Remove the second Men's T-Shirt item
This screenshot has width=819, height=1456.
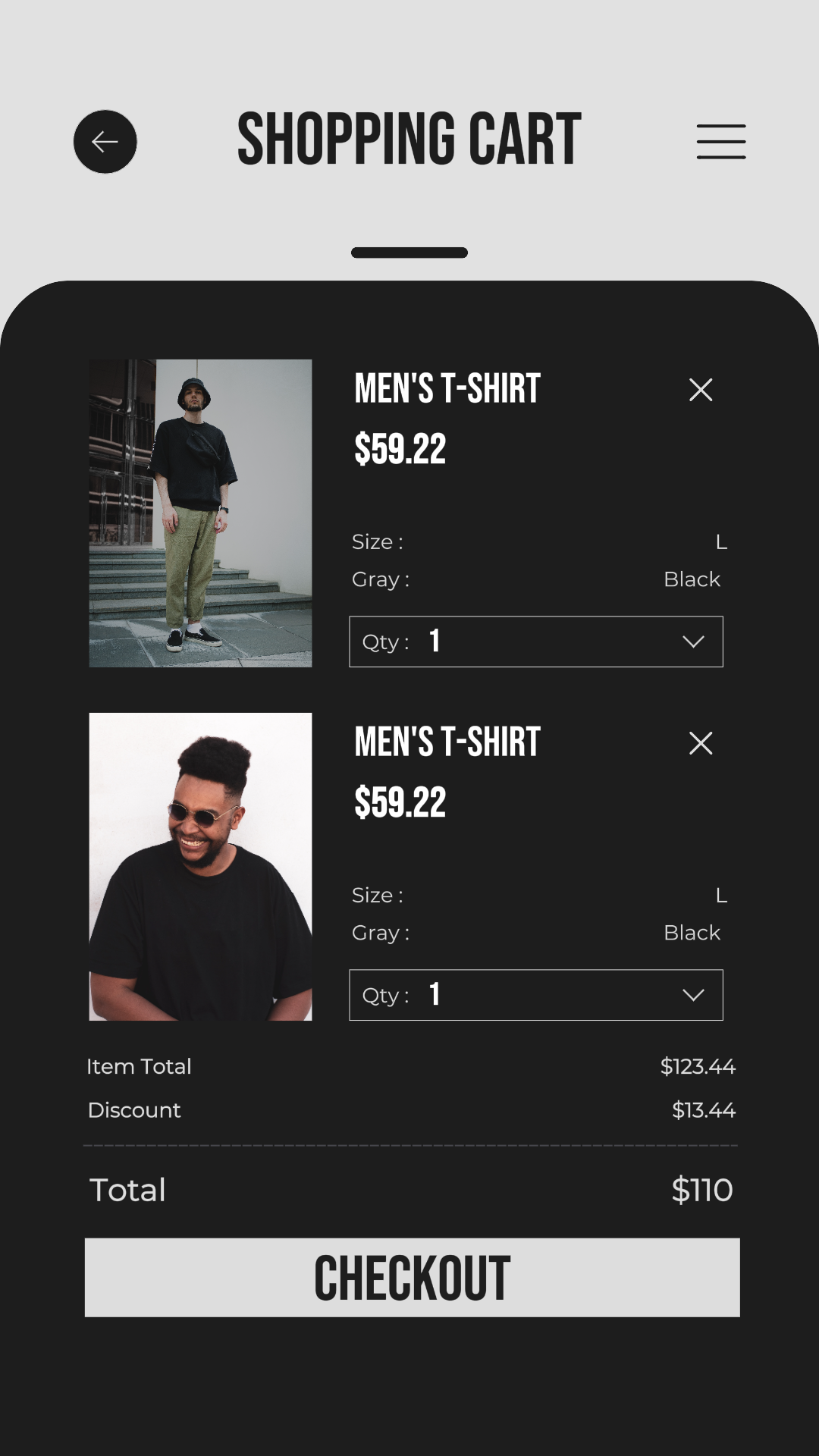[x=700, y=743]
